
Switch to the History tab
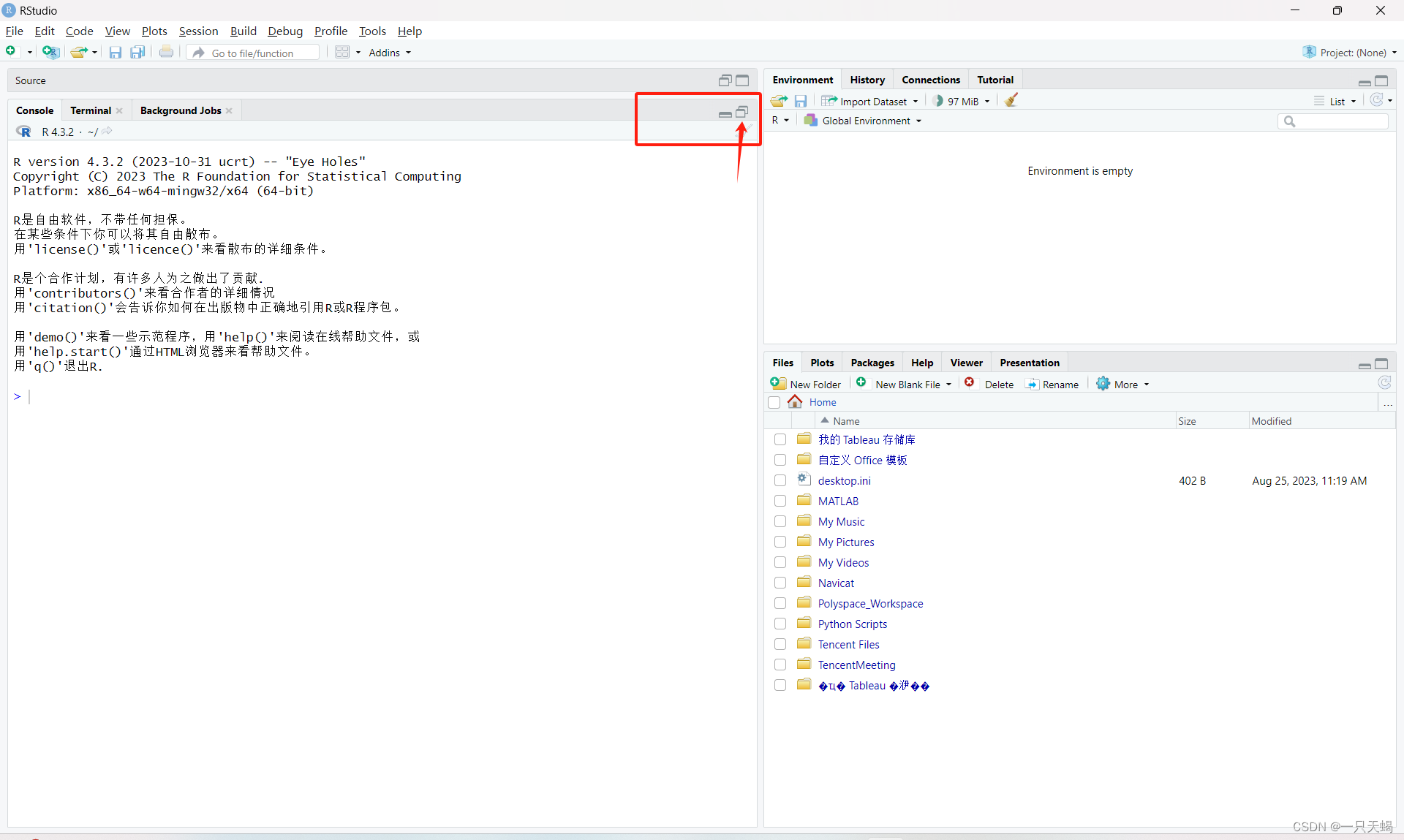pos(867,80)
